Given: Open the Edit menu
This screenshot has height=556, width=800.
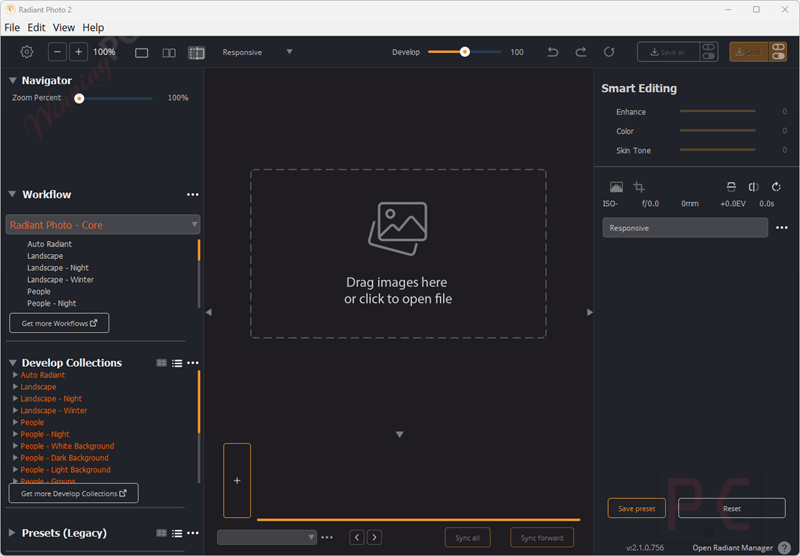Looking at the screenshot, I should (x=36, y=28).
